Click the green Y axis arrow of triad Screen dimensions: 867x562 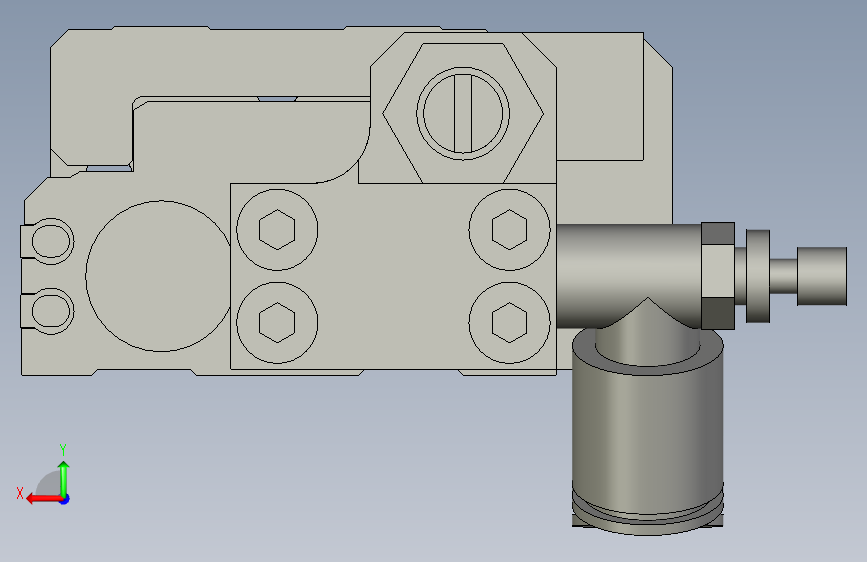click(64, 479)
